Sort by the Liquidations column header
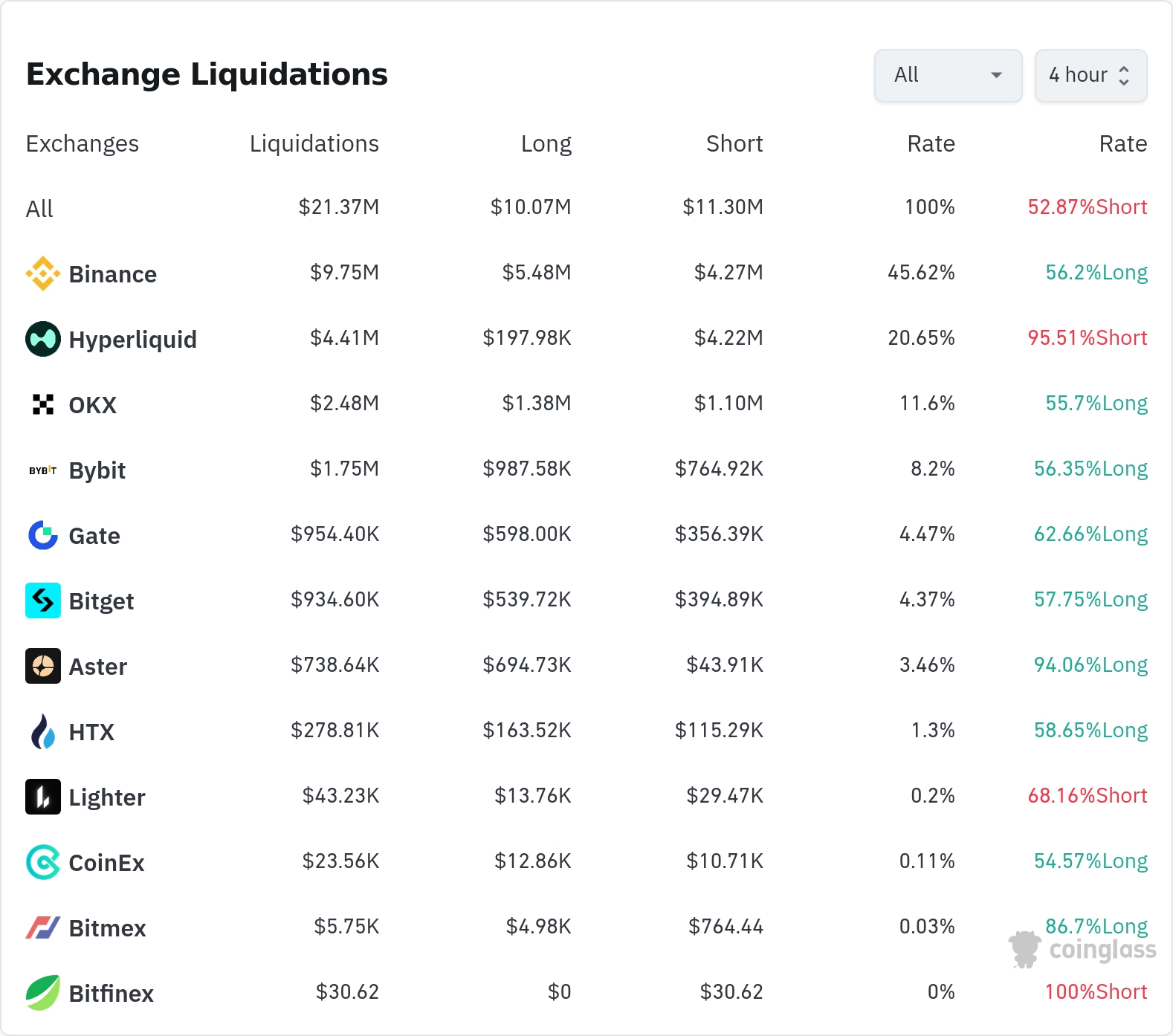Viewport: 1173px width, 1036px height. tap(314, 143)
